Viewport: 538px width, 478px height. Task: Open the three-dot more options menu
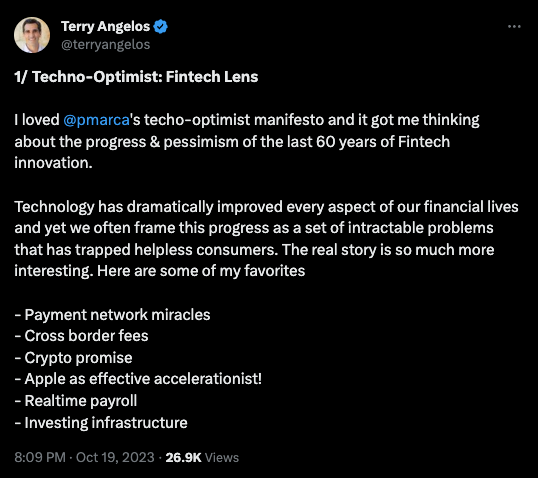pyautogui.click(x=514, y=26)
